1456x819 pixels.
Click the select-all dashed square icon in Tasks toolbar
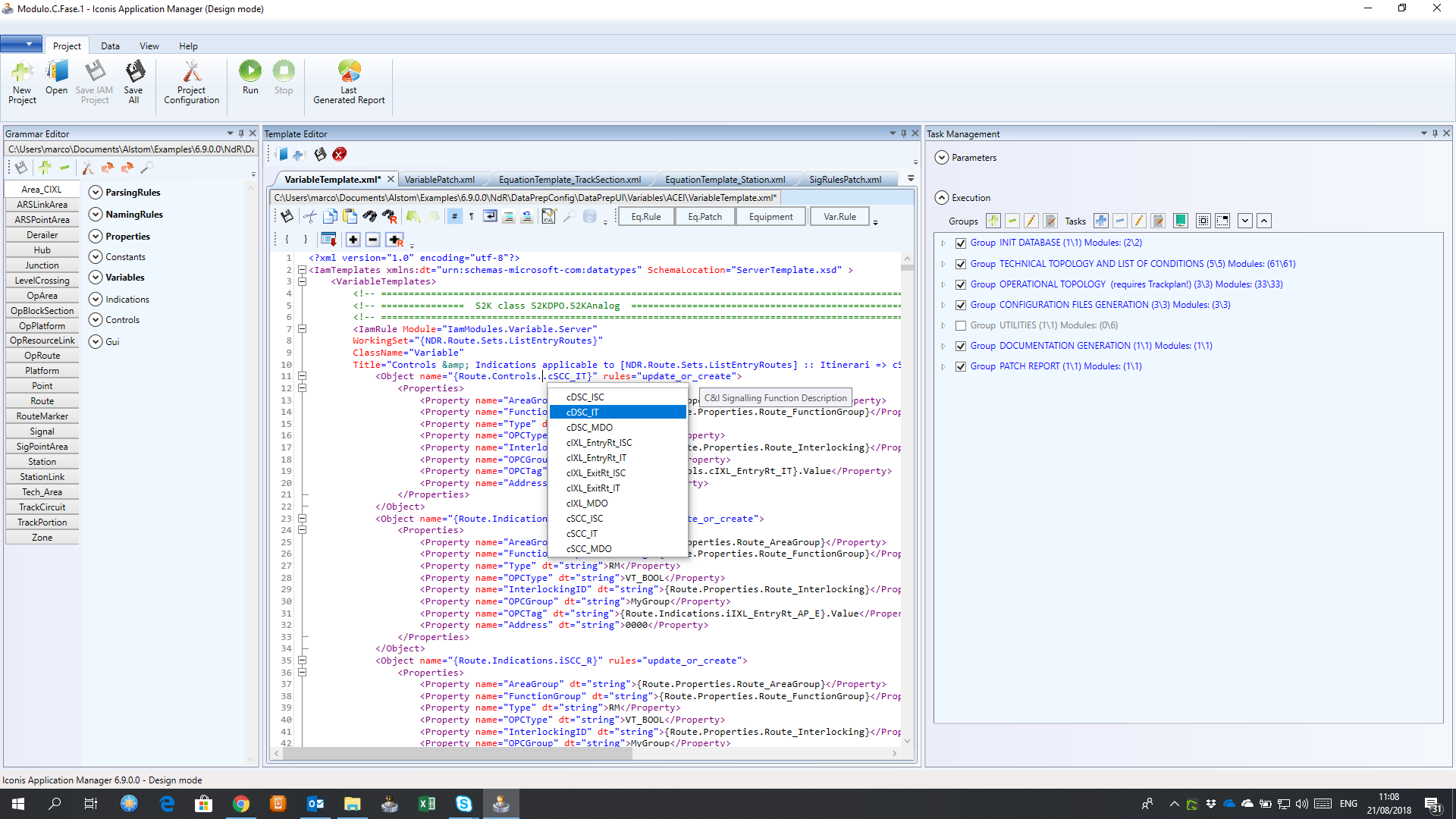tap(1203, 221)
